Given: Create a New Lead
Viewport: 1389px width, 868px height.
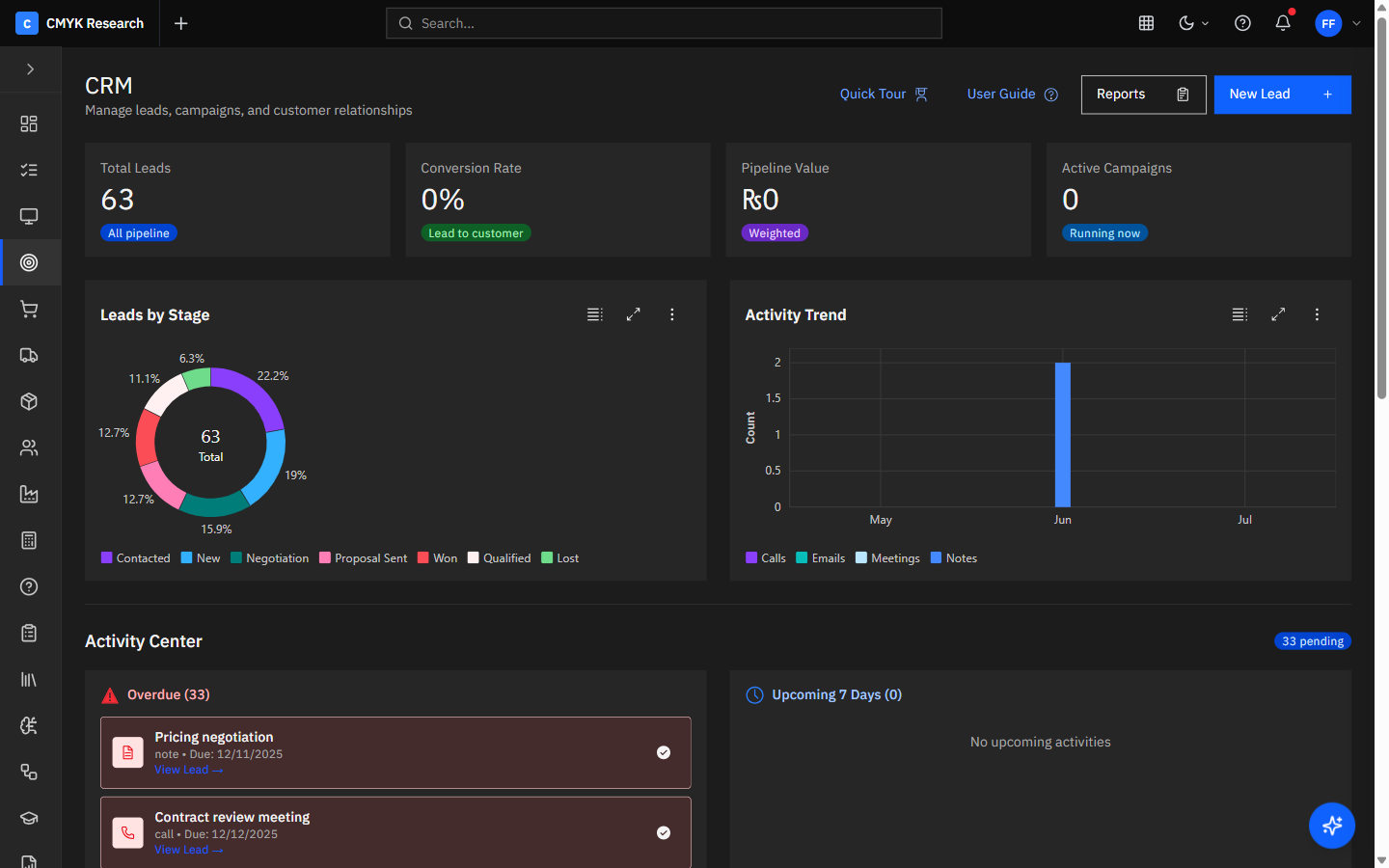Looking at the screenshot, I should (1282, 95).
